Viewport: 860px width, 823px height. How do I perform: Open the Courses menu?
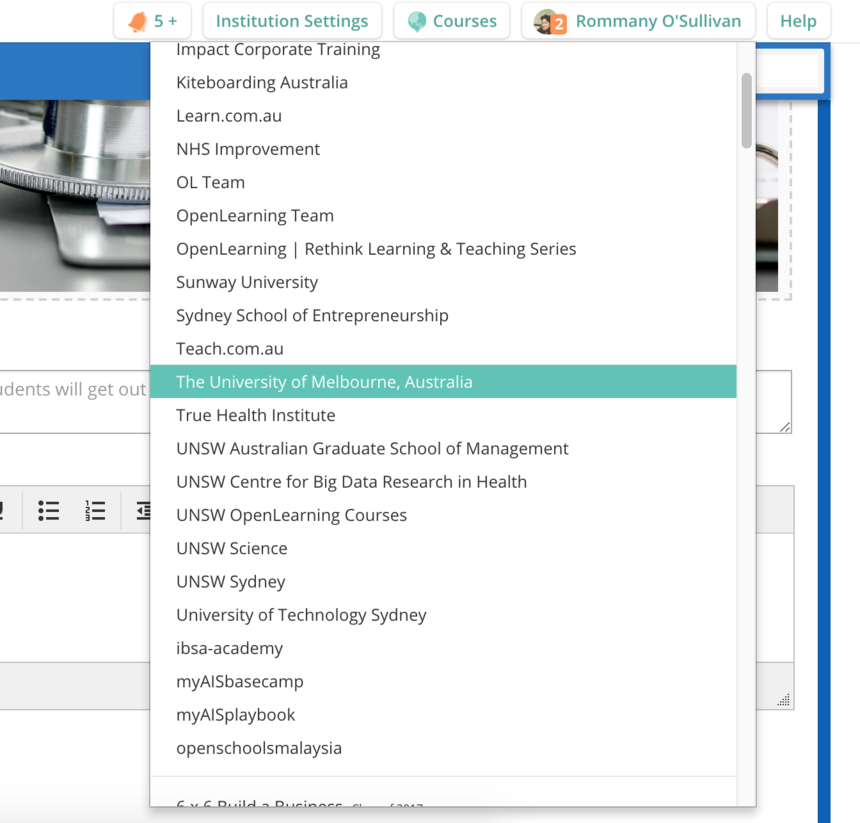(x=451, y=21)
